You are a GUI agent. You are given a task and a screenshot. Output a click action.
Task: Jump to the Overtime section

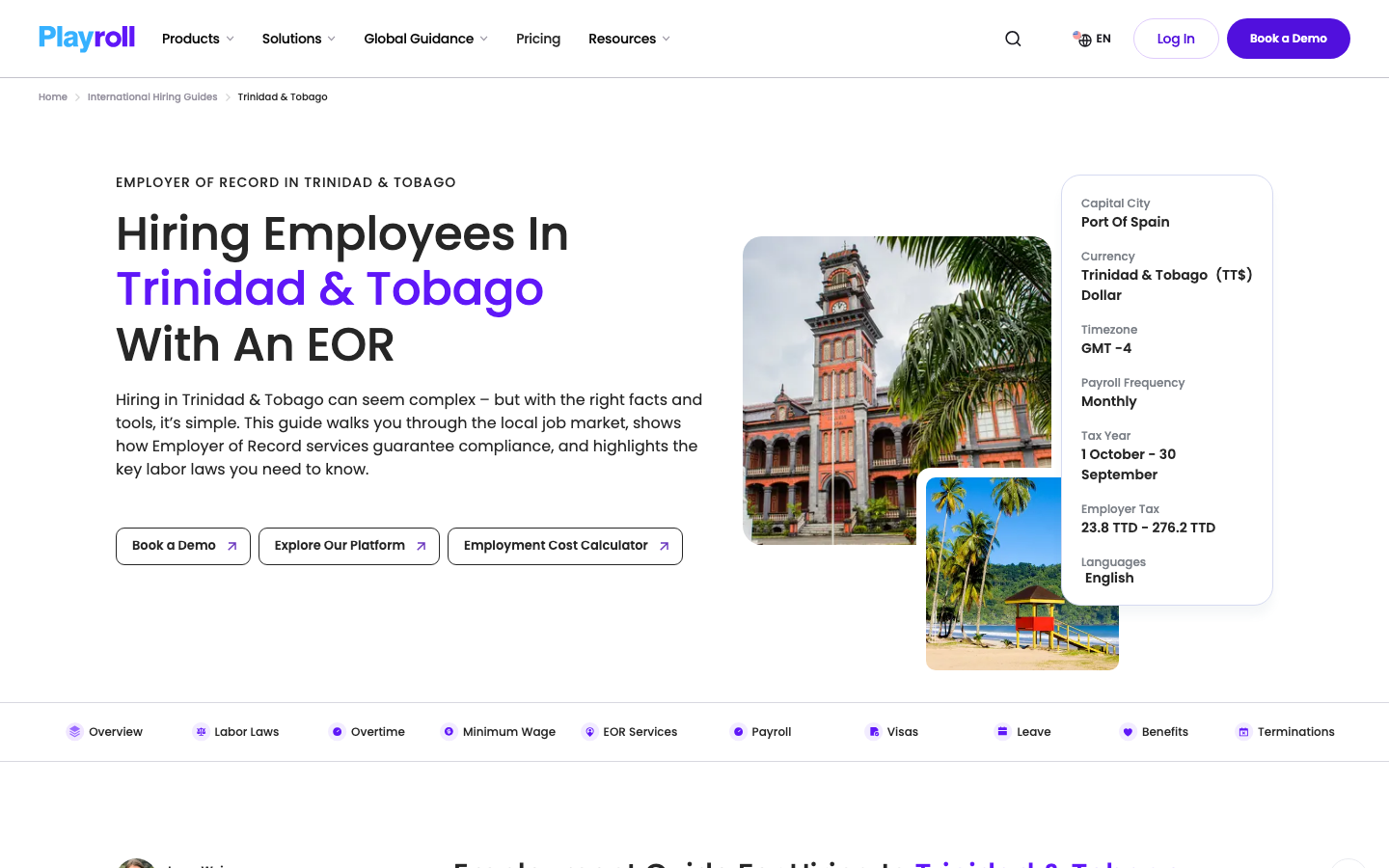pyautogui.click(x=368, y=732)
